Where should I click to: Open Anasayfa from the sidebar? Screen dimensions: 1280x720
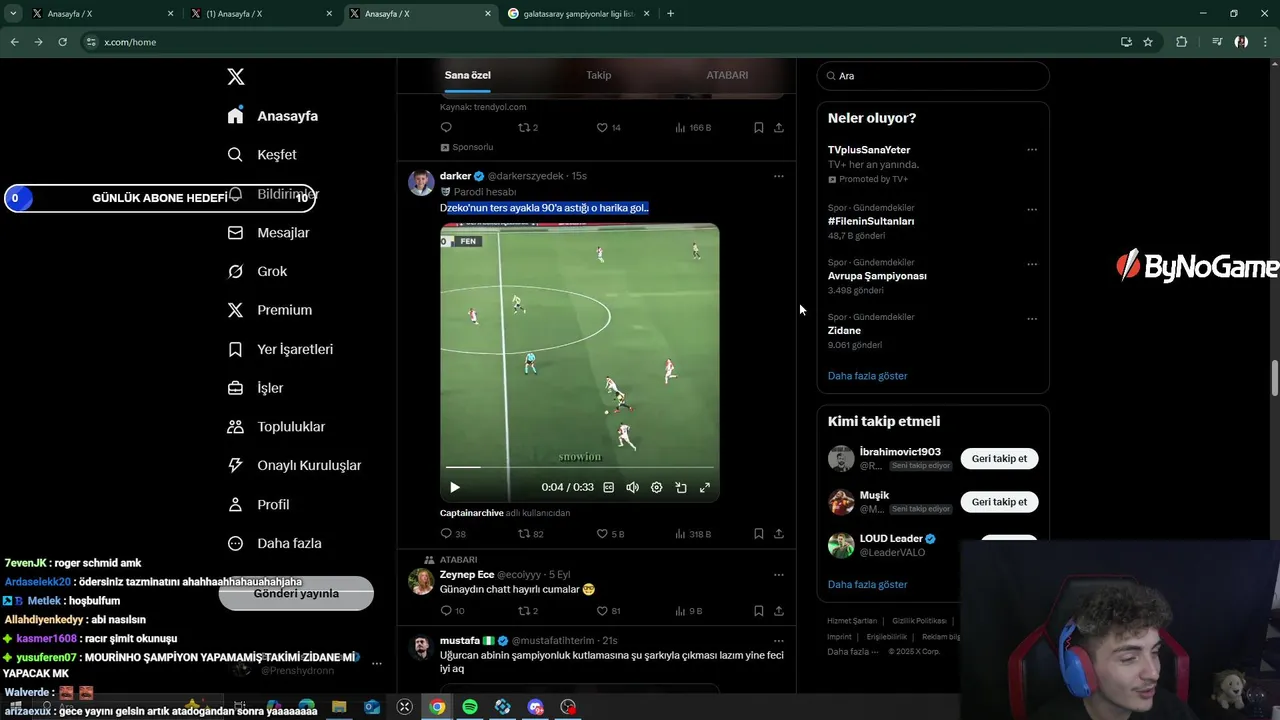[x=273, y=116]
